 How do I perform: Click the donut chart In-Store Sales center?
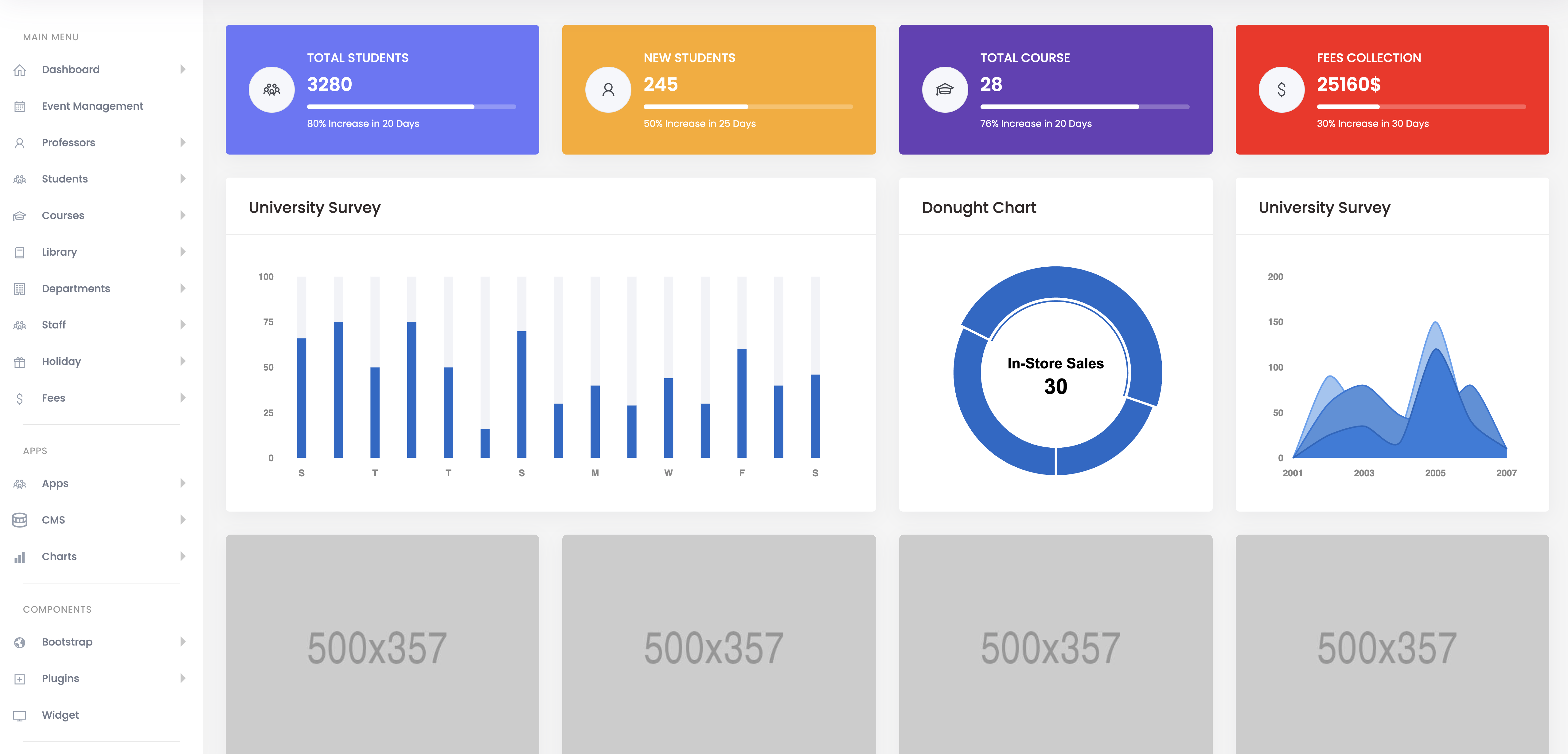click(1055, 375)
